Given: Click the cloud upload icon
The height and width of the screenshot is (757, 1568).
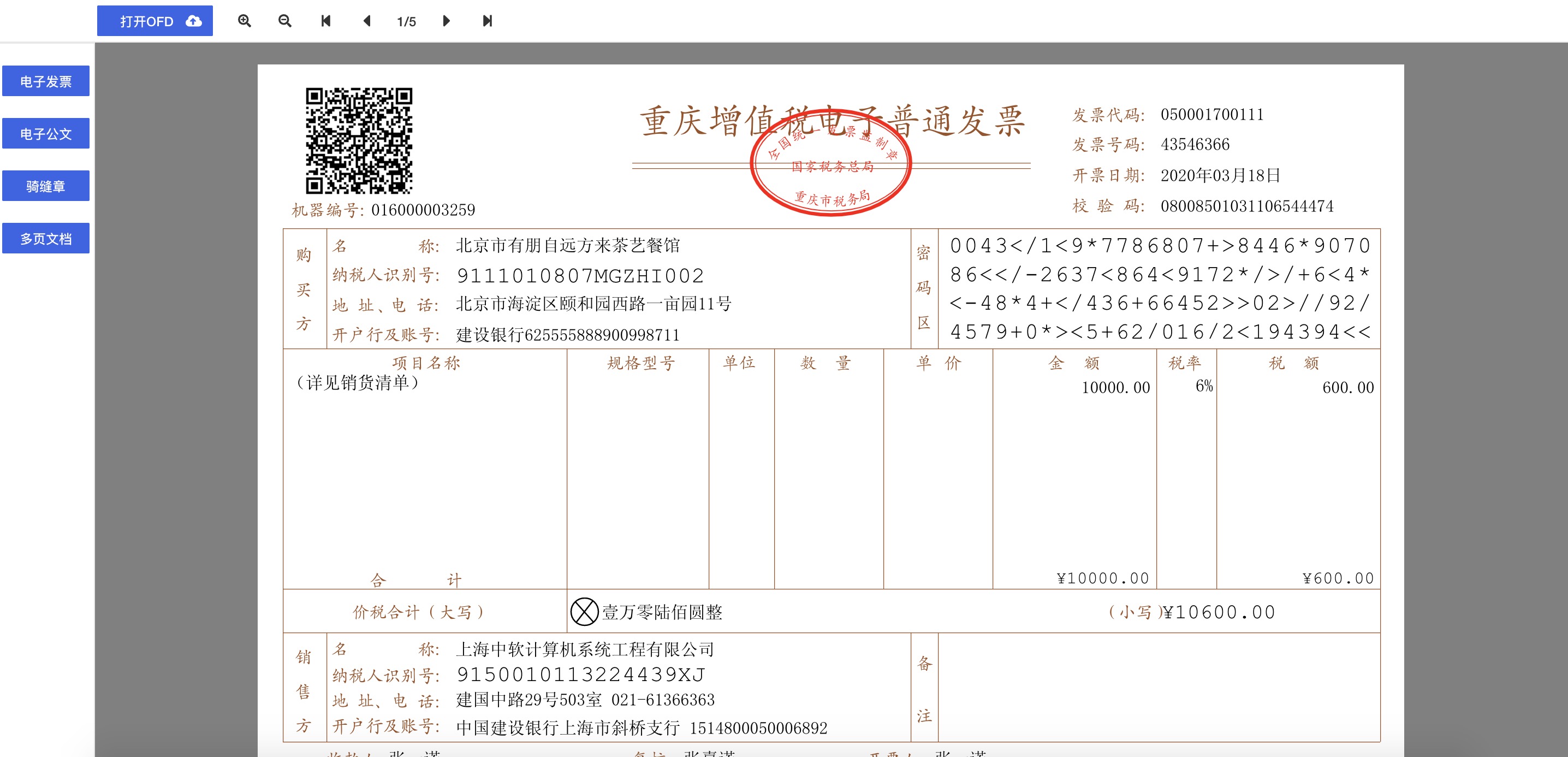Looking at the screenshot, I should coord(194,21).
